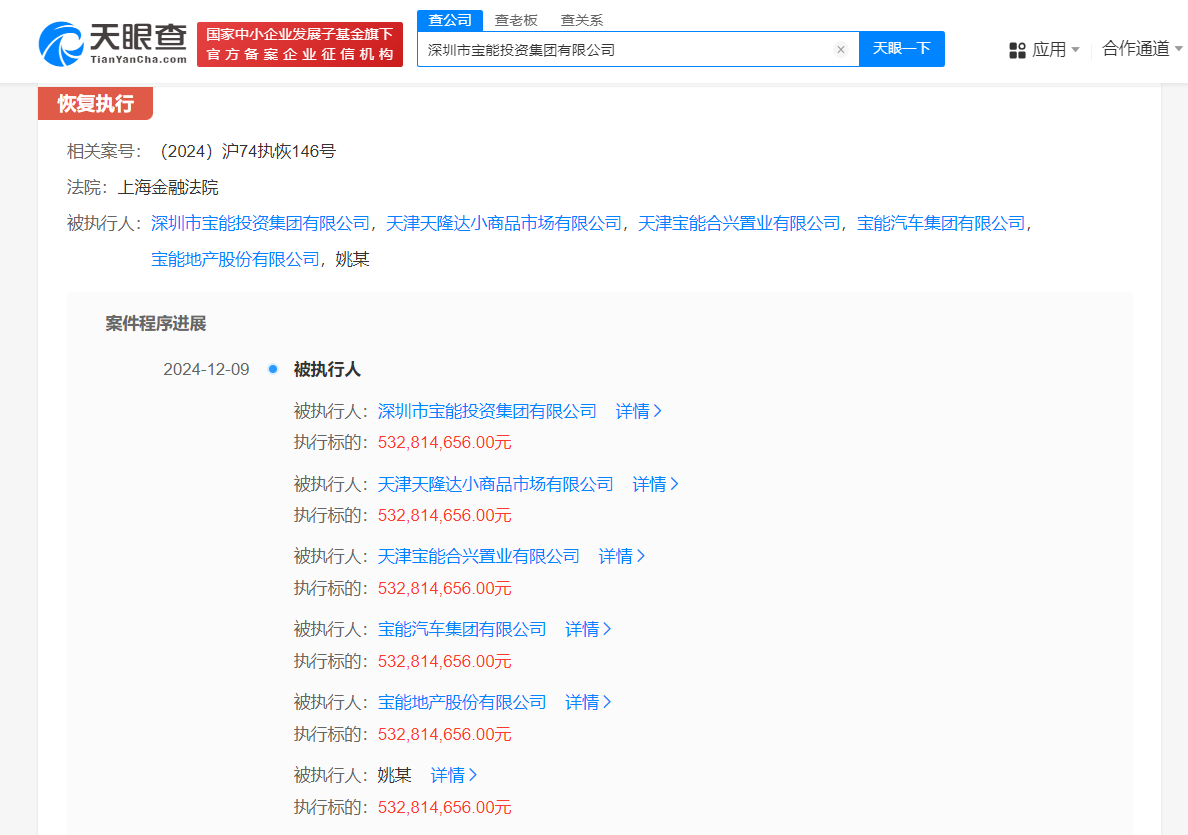The image size is (1188, 835).
Task: Expand the 应用 dropdown arrow
Action: 1075,50
